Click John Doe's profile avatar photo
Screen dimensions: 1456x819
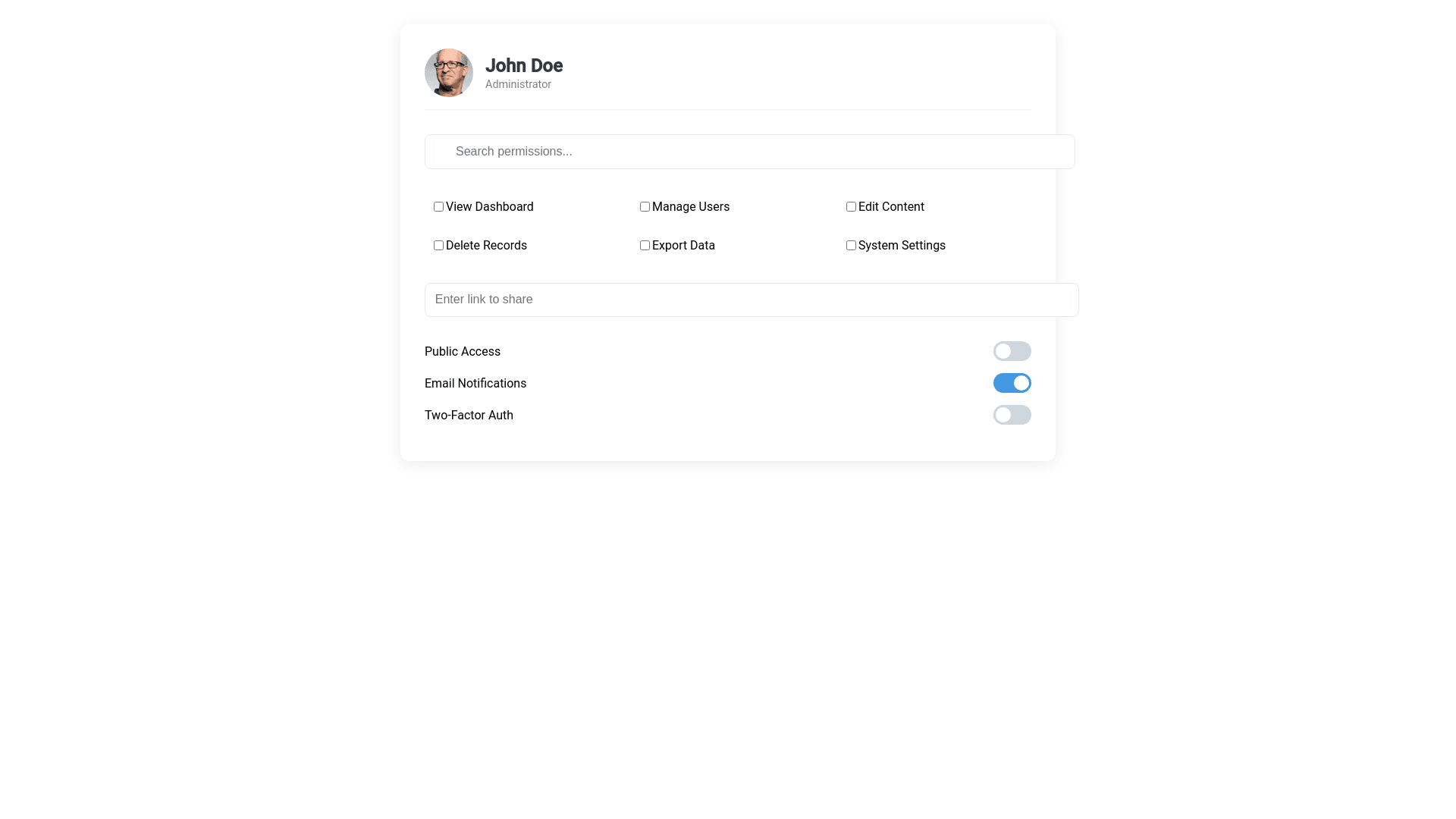coord(449,73)
